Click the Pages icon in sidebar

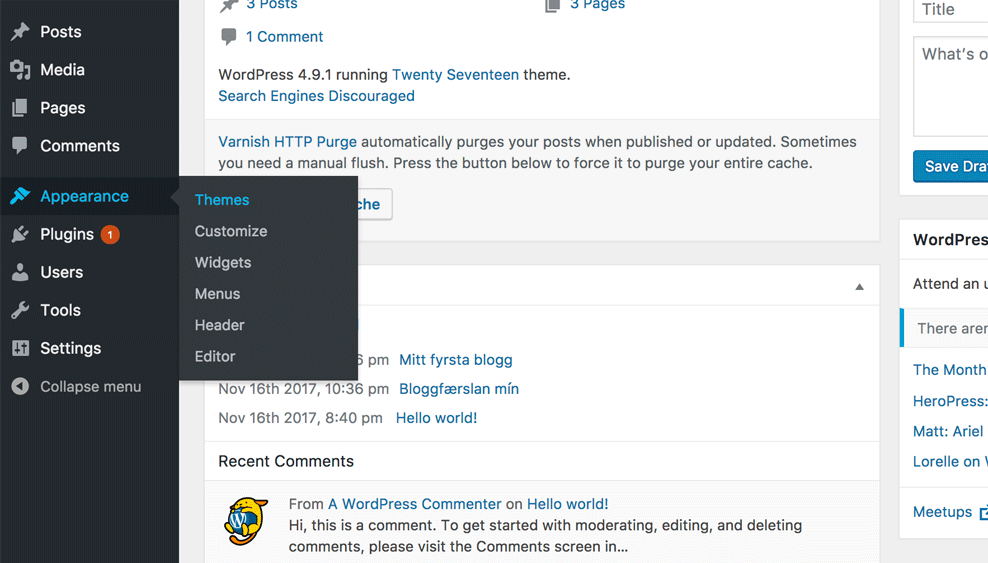pos(20,108)
